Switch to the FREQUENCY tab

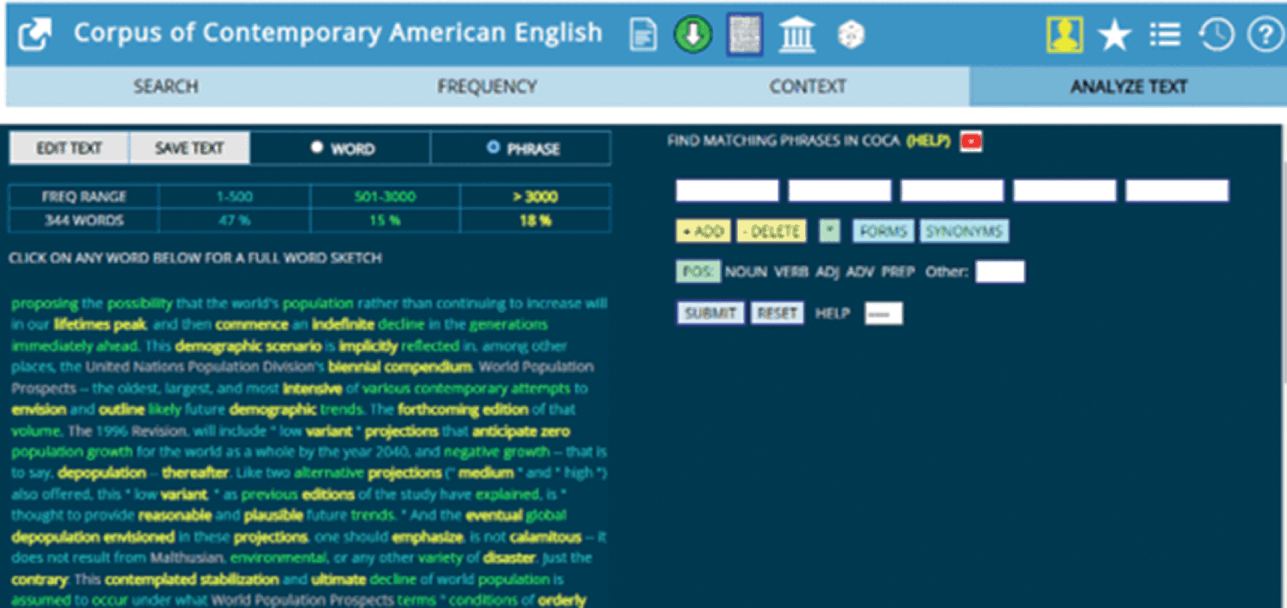pos(487,87)
